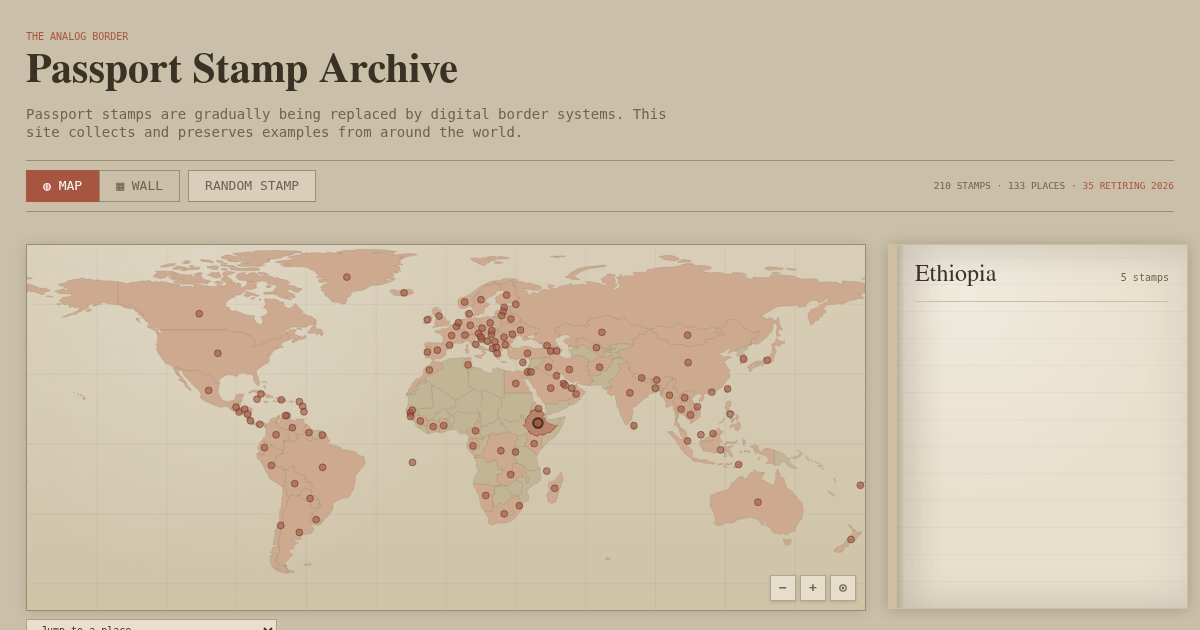Zoom in the map with plus button
The height and width of the screenshot is (630, 1200).
[x=813, y=588]
